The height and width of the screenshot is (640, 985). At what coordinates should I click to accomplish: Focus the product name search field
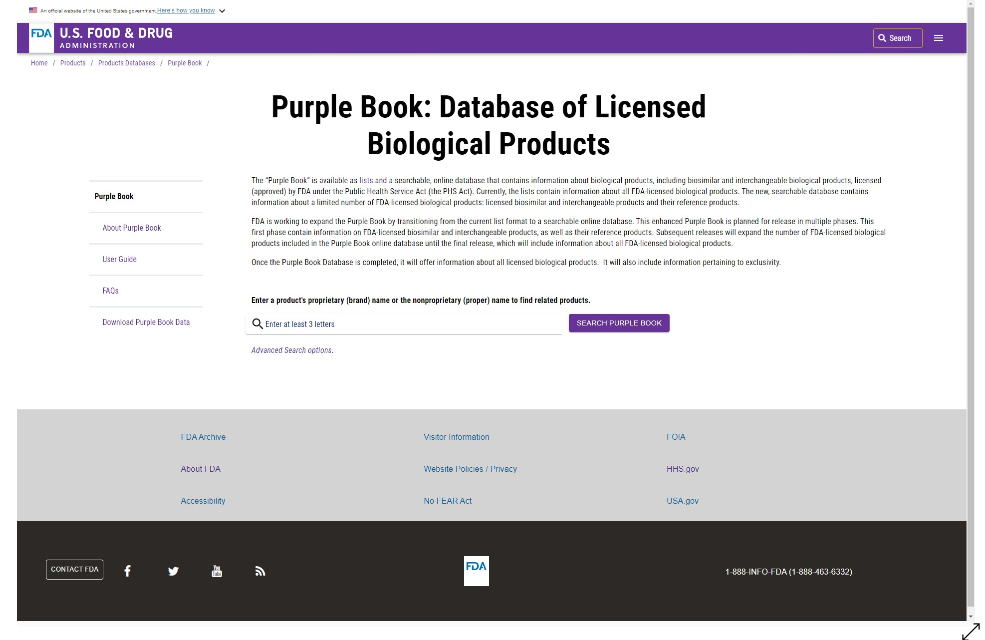point(404,324)
